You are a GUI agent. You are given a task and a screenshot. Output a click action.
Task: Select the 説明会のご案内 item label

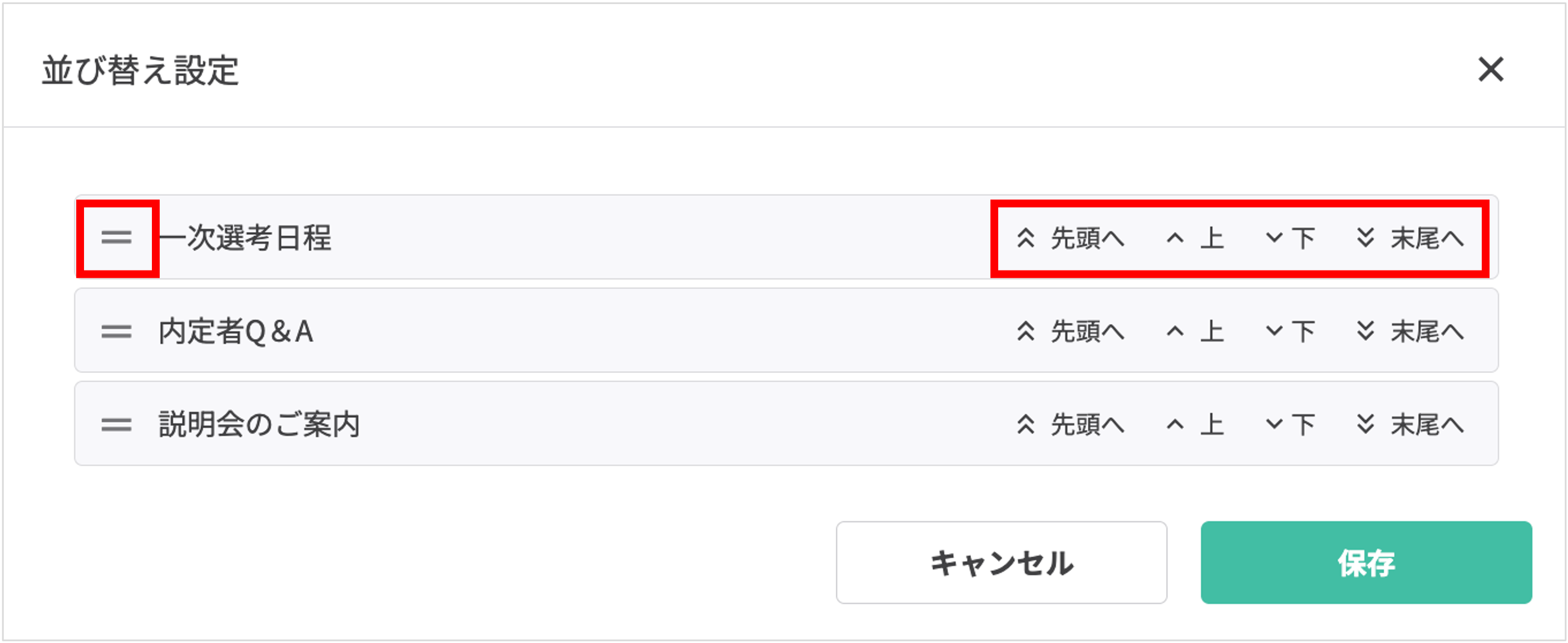259,424
